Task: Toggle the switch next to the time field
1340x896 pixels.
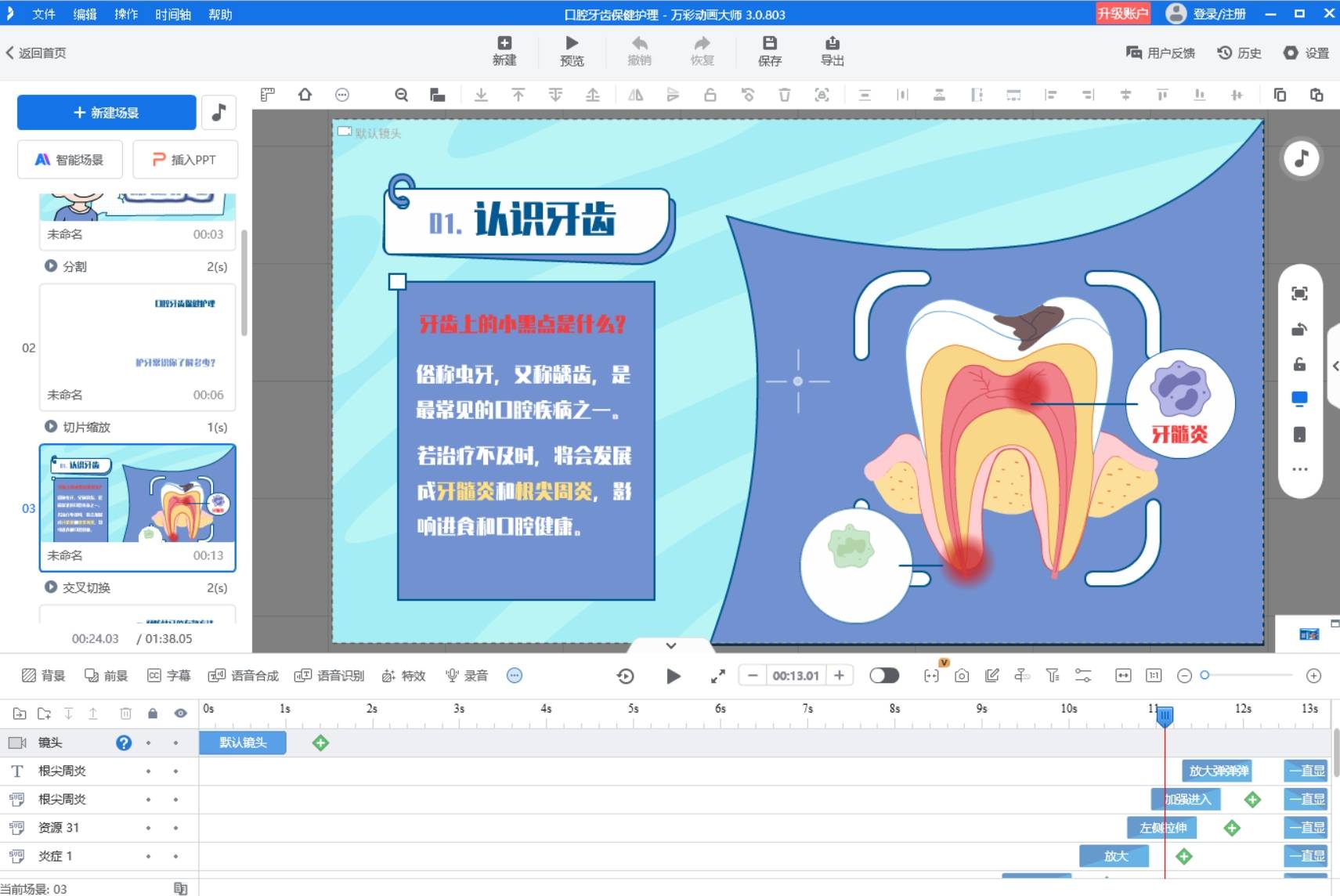Action: (884, 676)
